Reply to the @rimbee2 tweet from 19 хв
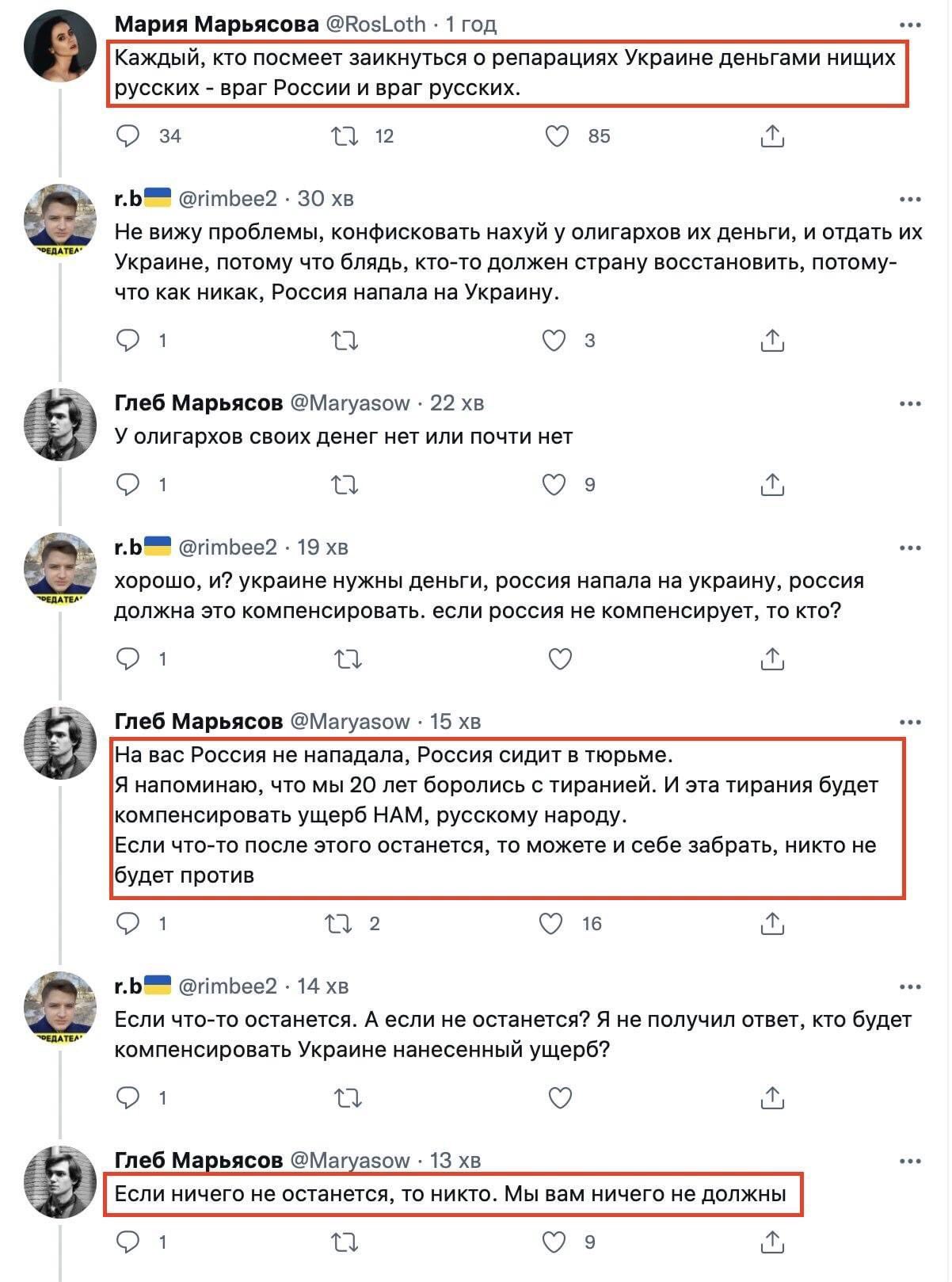The image size is (952, 1282). 128,659
